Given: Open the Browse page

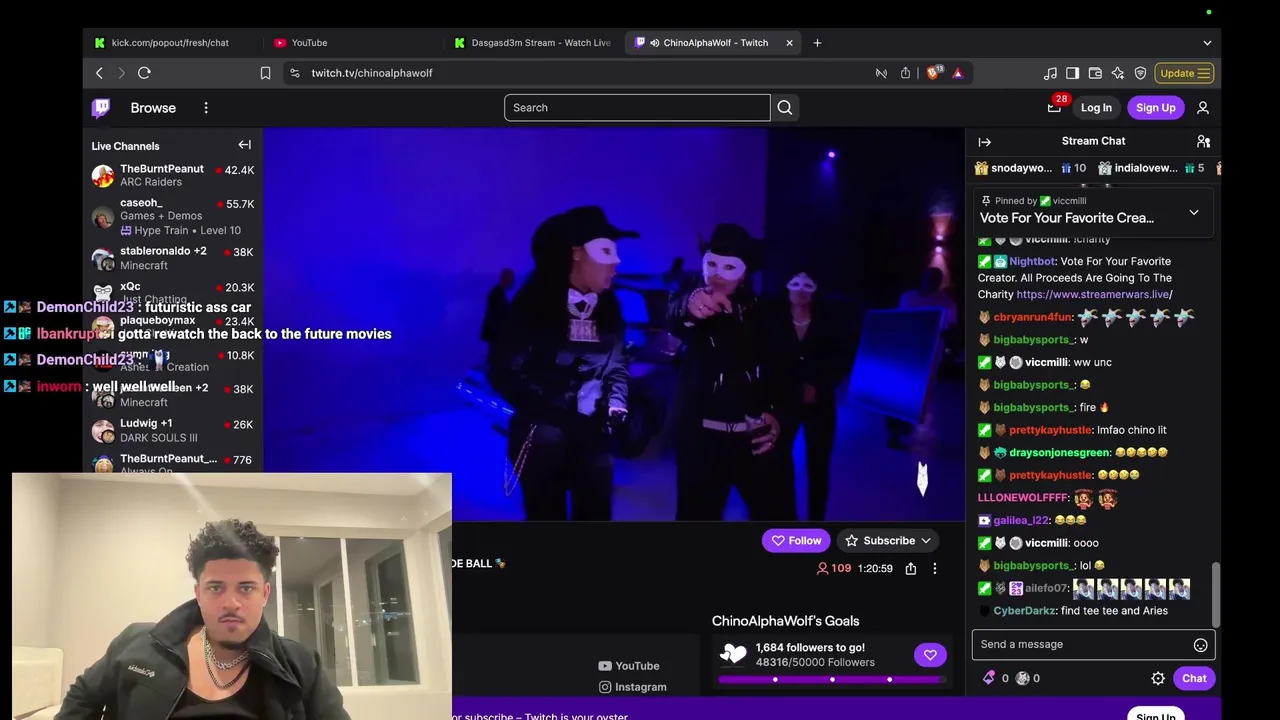Looking at the screenshot, I should 153,108.
